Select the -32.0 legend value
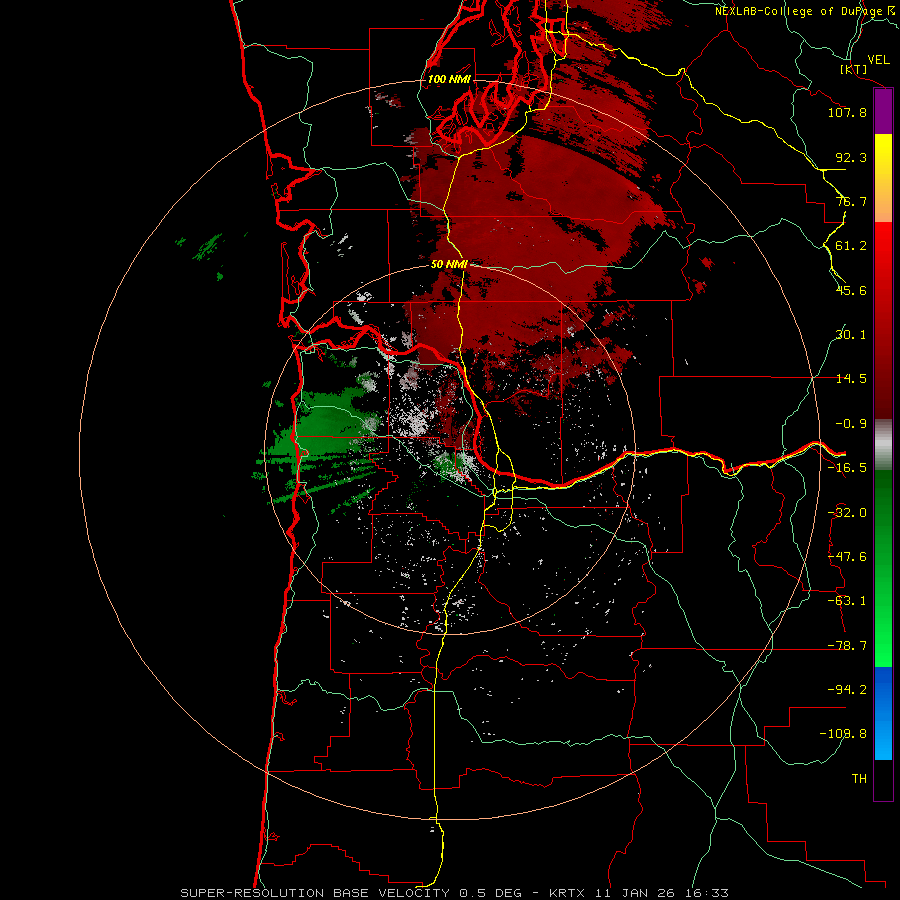The height and width of the screenshot is (900, 900). click(847, 513)
